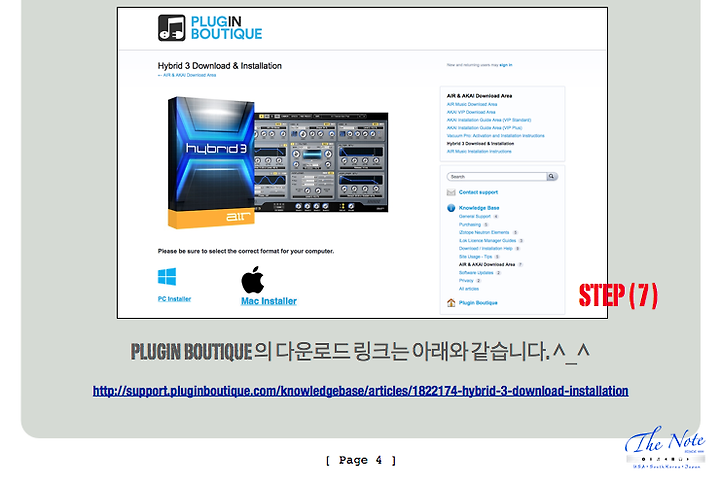Open the PC Installer link
The height and width of the screenshot is (483, 720).
pos(174,299)
